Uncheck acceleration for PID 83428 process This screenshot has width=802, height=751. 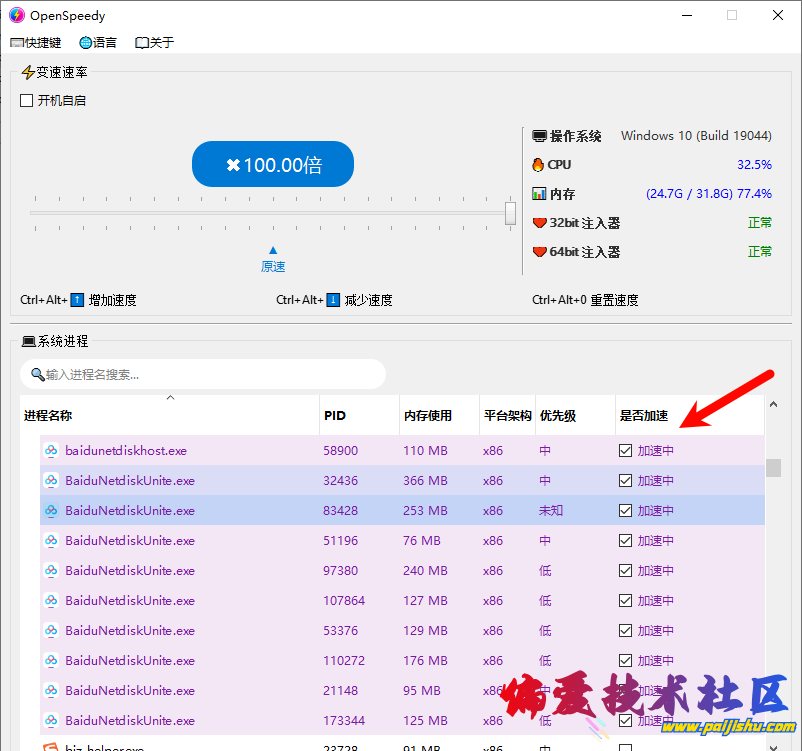pyautogui.click(x=626, y=511)
